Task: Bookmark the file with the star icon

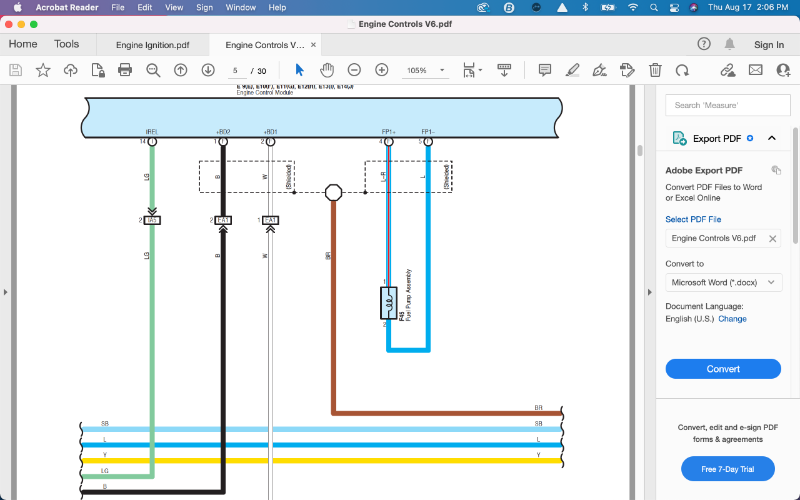Action: (x=43, y=70)
